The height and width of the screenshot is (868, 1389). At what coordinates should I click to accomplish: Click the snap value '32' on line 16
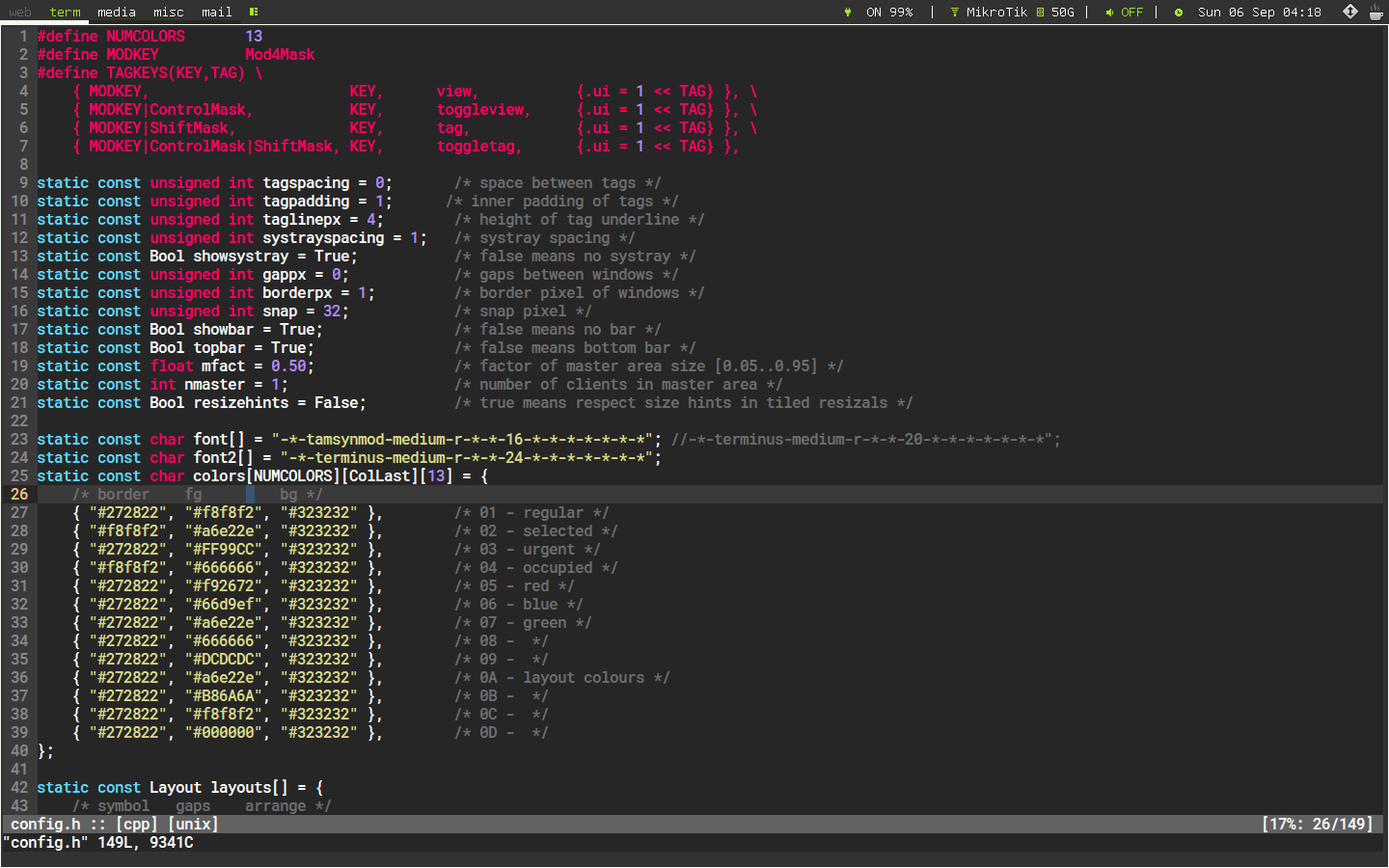332,312
